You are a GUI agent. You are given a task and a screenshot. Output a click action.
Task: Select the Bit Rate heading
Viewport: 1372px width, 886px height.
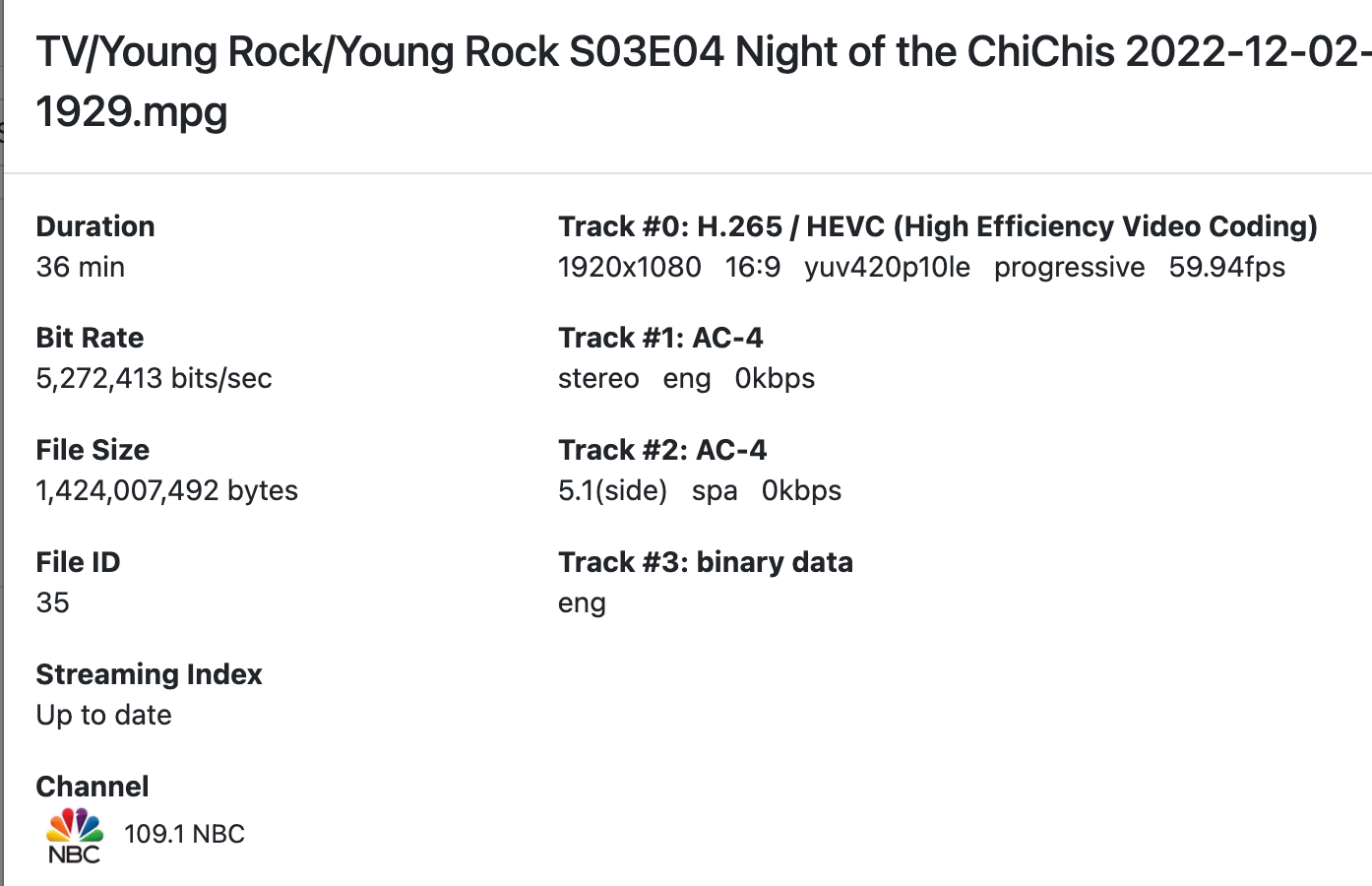coord(90,338)
